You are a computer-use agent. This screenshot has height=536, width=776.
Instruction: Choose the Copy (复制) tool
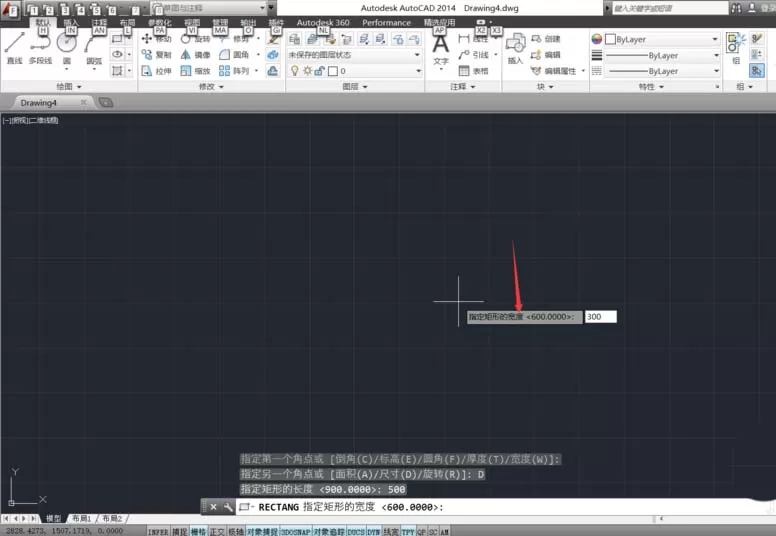tap(156, 54)
